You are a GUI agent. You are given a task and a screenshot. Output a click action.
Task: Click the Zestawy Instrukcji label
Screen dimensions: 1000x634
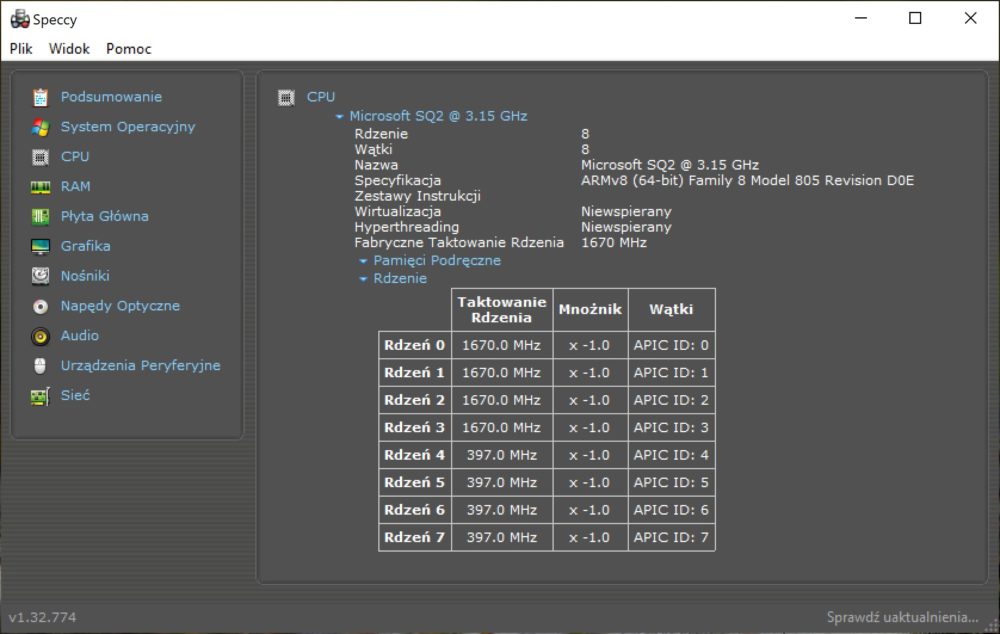coord(418,196)
